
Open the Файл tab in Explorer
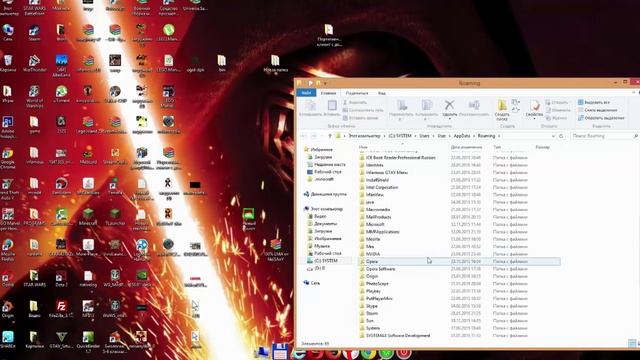(x=306, y=93)
